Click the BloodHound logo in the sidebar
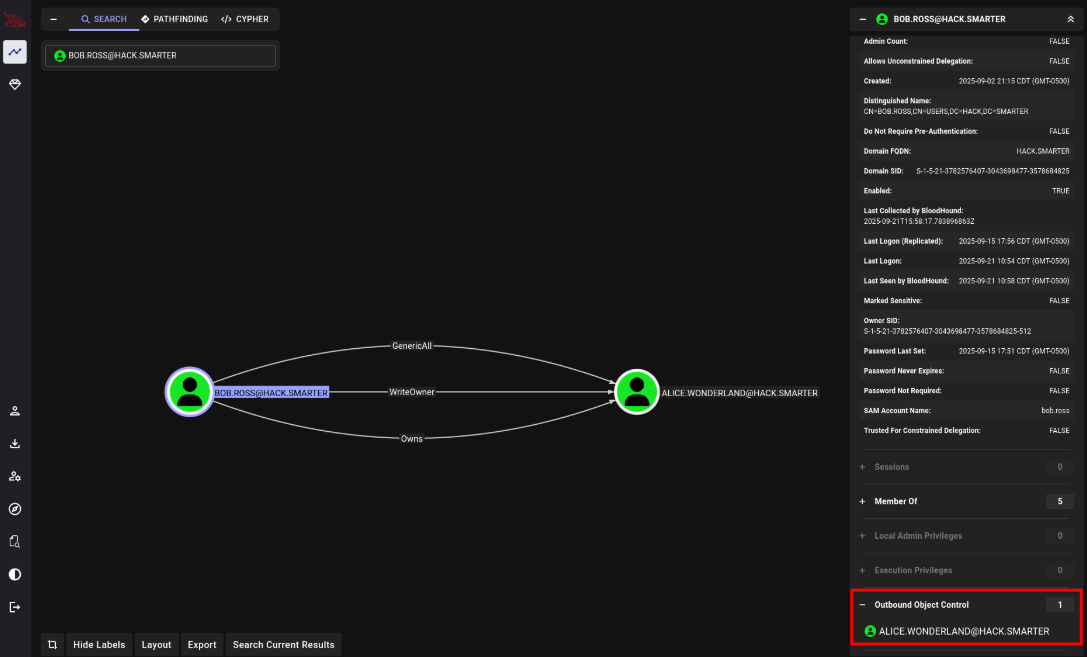This screenshot has width=1087, height=657. coord(15,19)
